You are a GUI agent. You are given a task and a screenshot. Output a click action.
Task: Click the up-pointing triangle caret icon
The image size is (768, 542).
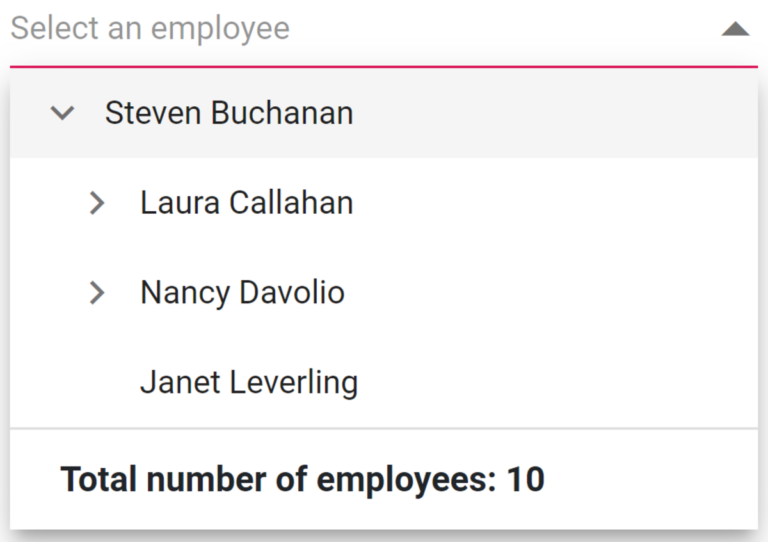tap(735, 29)
